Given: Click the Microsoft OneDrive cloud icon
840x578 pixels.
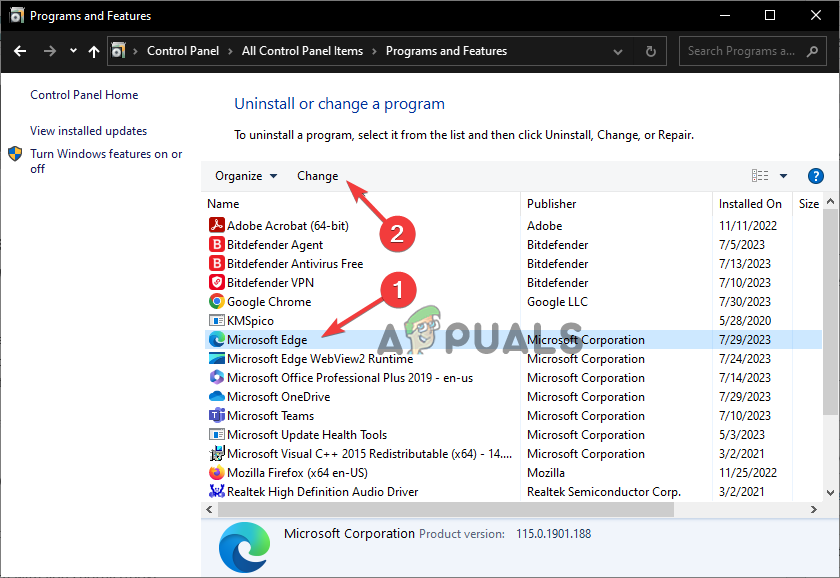Looking at the screenshot, I should point(217,396).
